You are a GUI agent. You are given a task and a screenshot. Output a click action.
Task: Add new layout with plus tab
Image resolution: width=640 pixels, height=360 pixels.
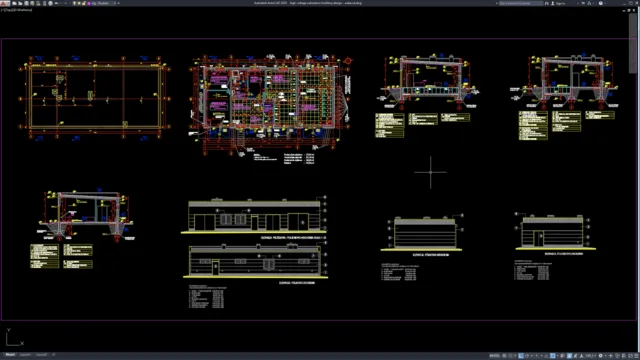point(53,355)
